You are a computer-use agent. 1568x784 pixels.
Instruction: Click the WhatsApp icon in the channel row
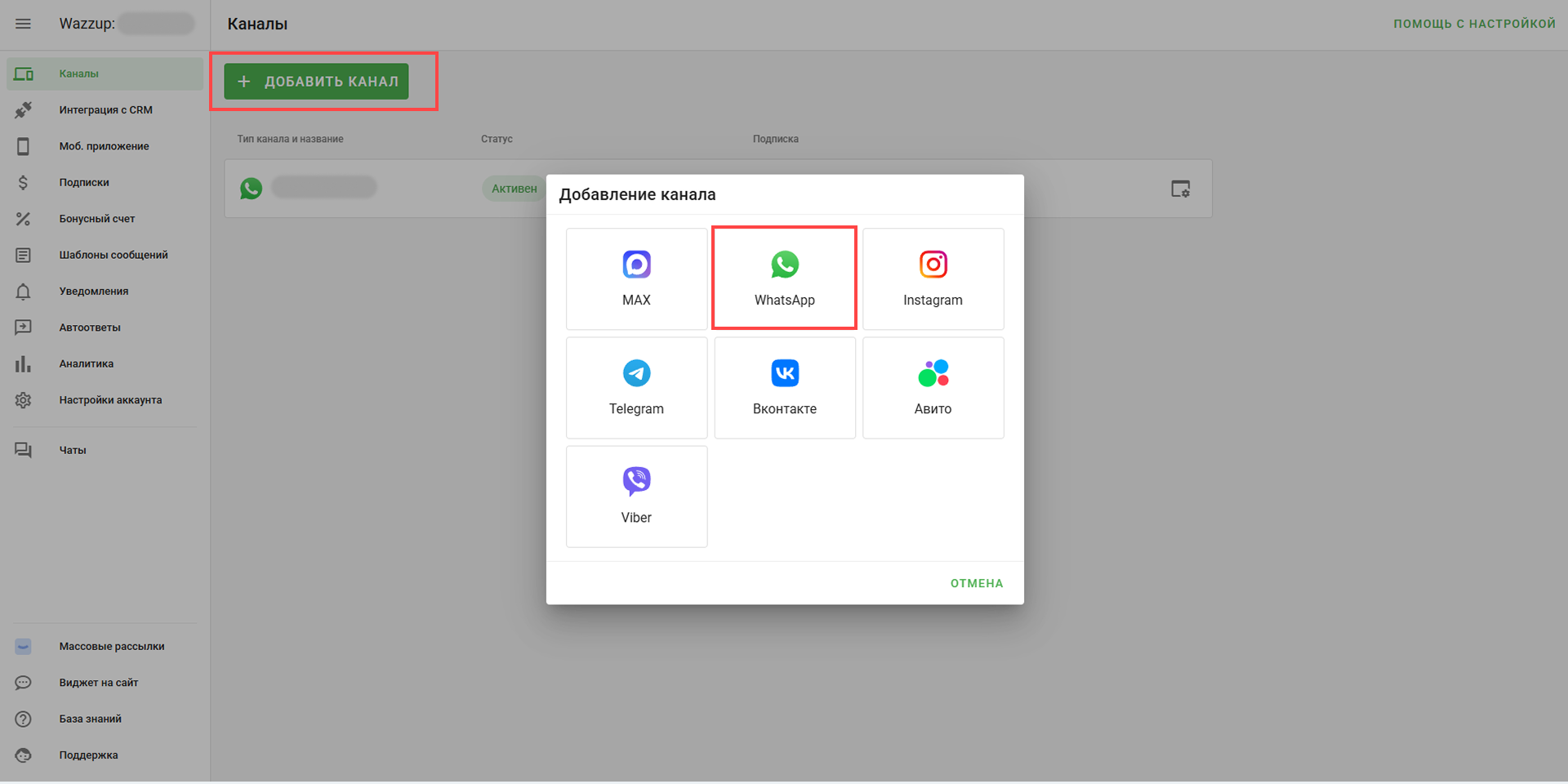coord(251,189)
